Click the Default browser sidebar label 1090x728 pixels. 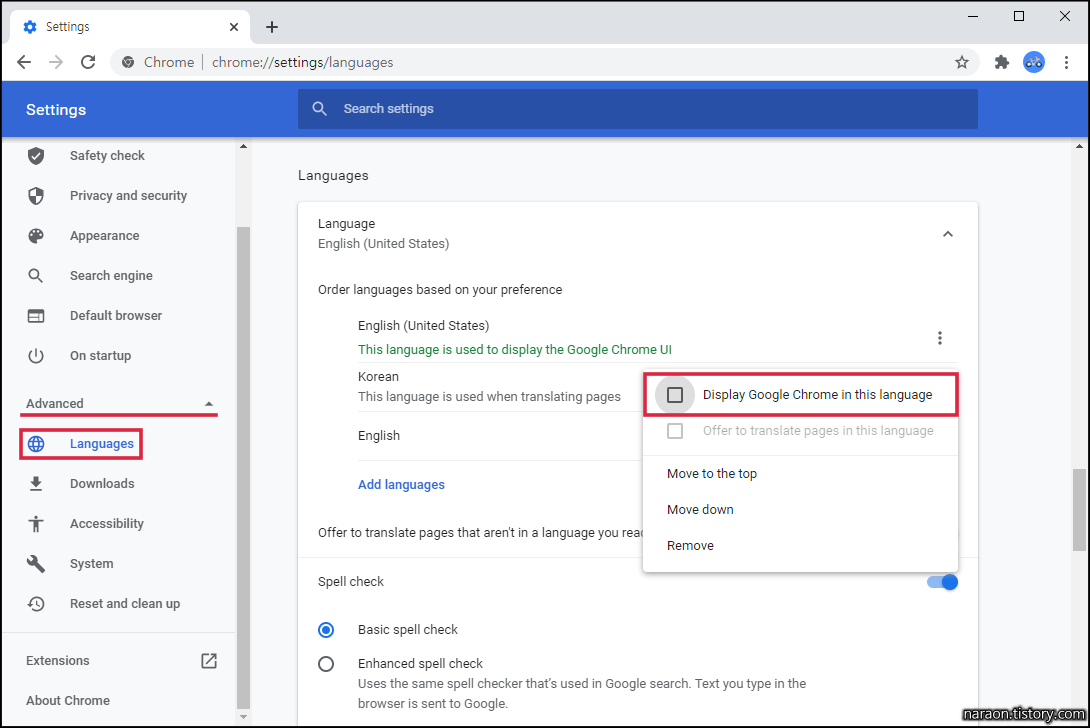116,316
